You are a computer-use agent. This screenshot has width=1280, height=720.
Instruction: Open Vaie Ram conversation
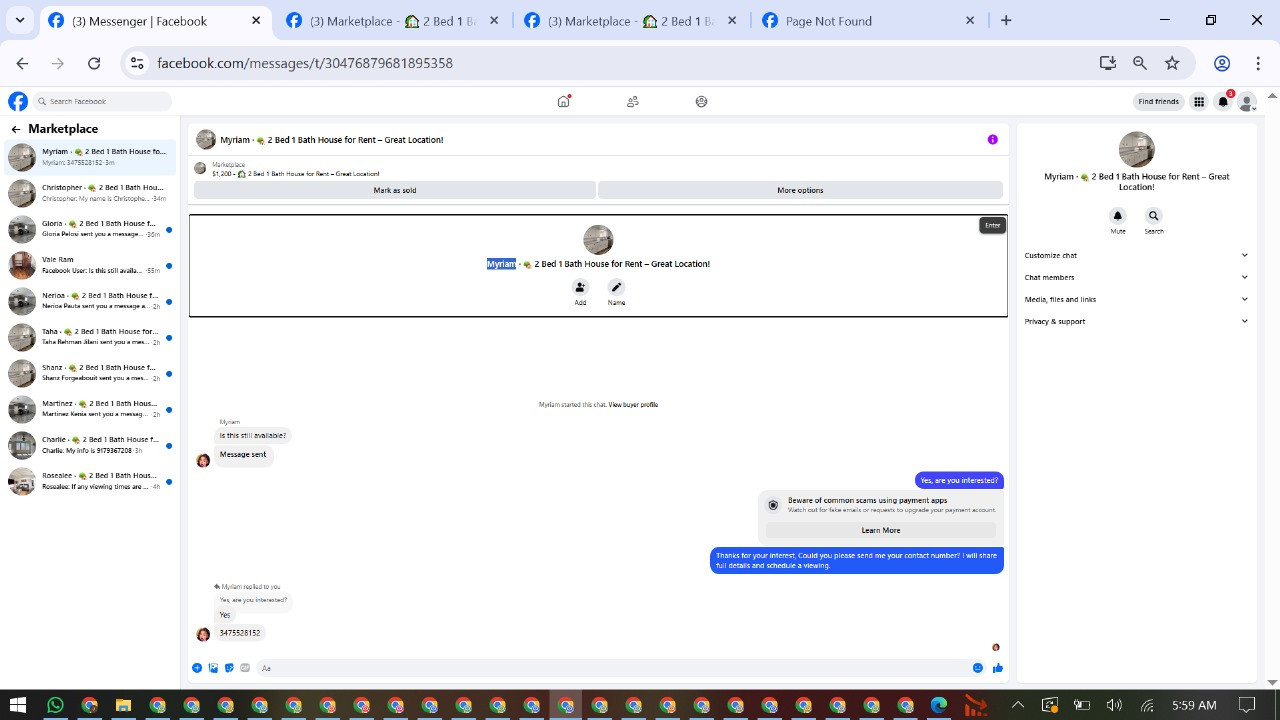90,265
